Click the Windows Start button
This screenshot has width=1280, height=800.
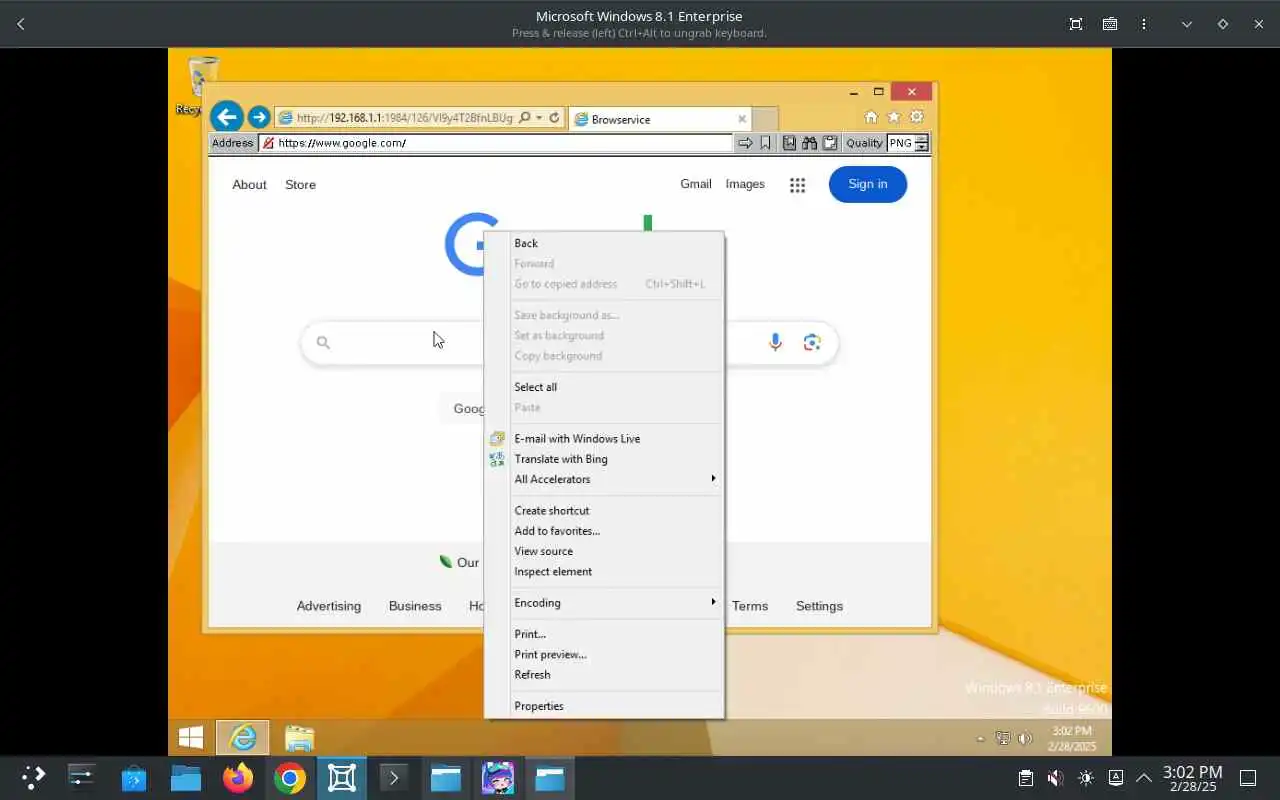191,738
